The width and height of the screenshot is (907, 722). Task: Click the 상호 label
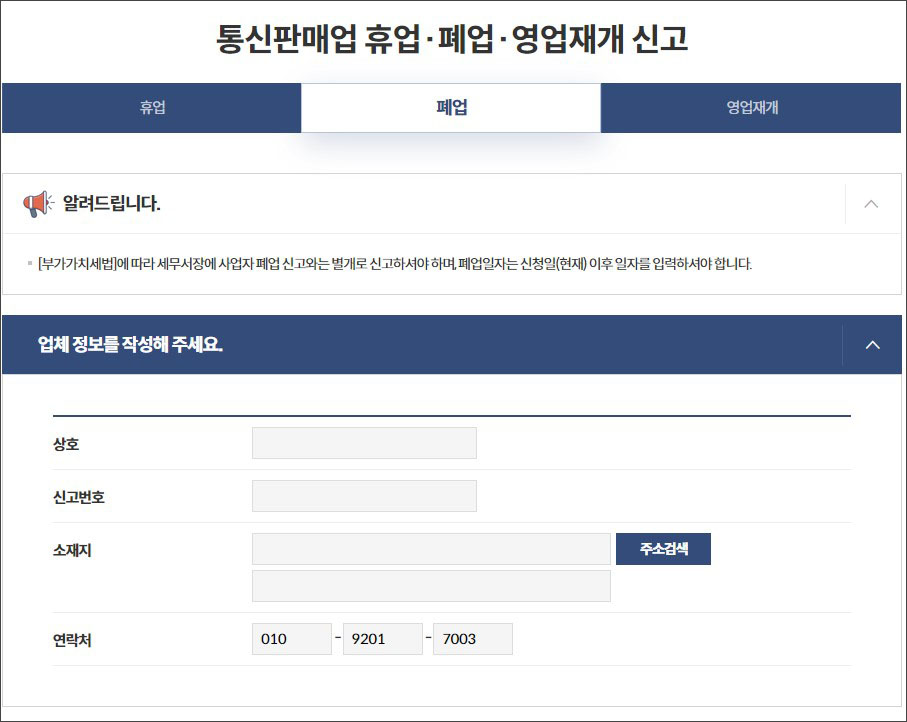pos(66,444)
